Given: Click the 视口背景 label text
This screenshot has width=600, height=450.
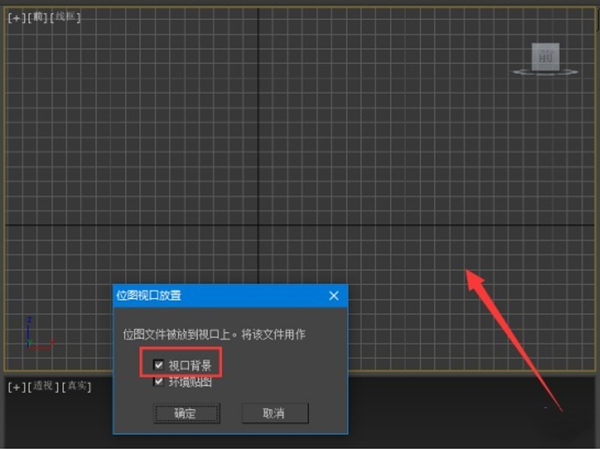Looking at the screenshot, I should [x=189, y=365].
